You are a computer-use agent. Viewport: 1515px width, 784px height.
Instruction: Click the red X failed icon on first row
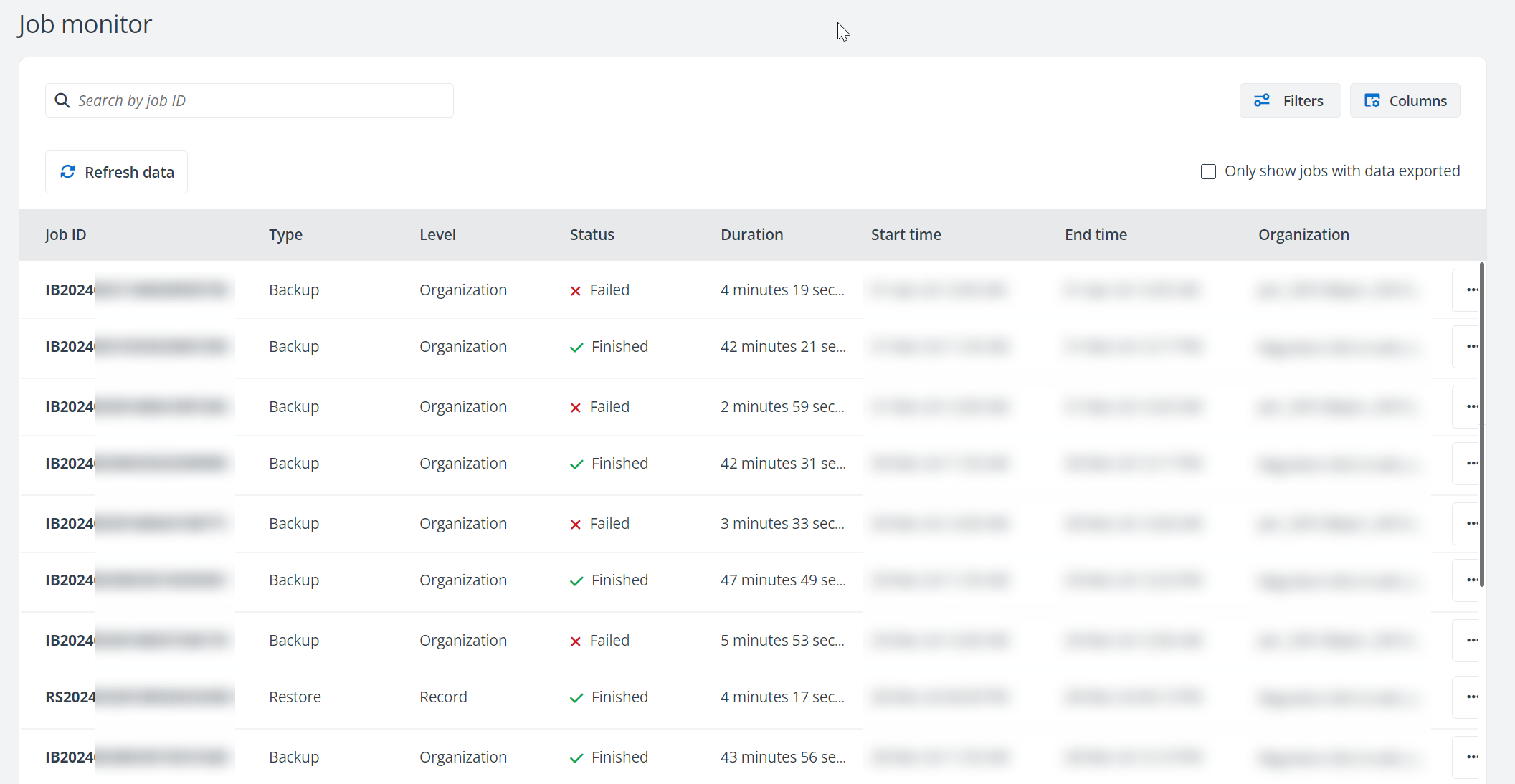574,291
